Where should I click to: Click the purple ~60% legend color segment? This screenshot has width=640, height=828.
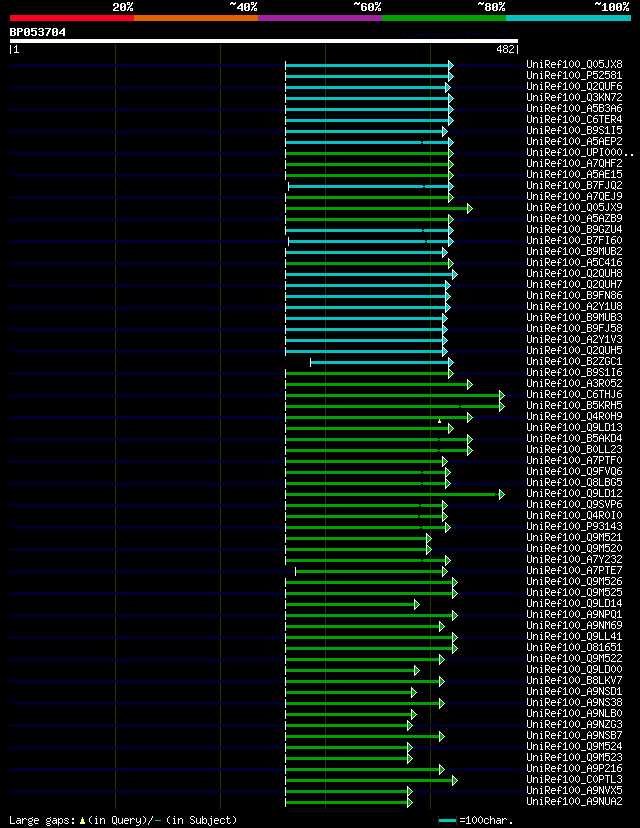point(320,18)
